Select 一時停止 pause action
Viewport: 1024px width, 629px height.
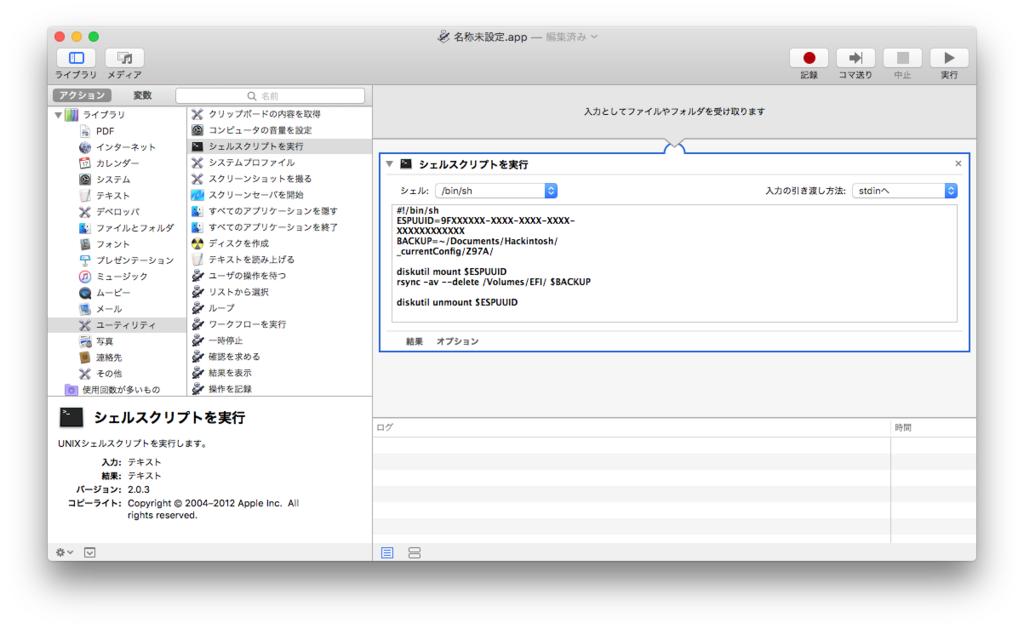pyautogui.click(x=280, y=340)
